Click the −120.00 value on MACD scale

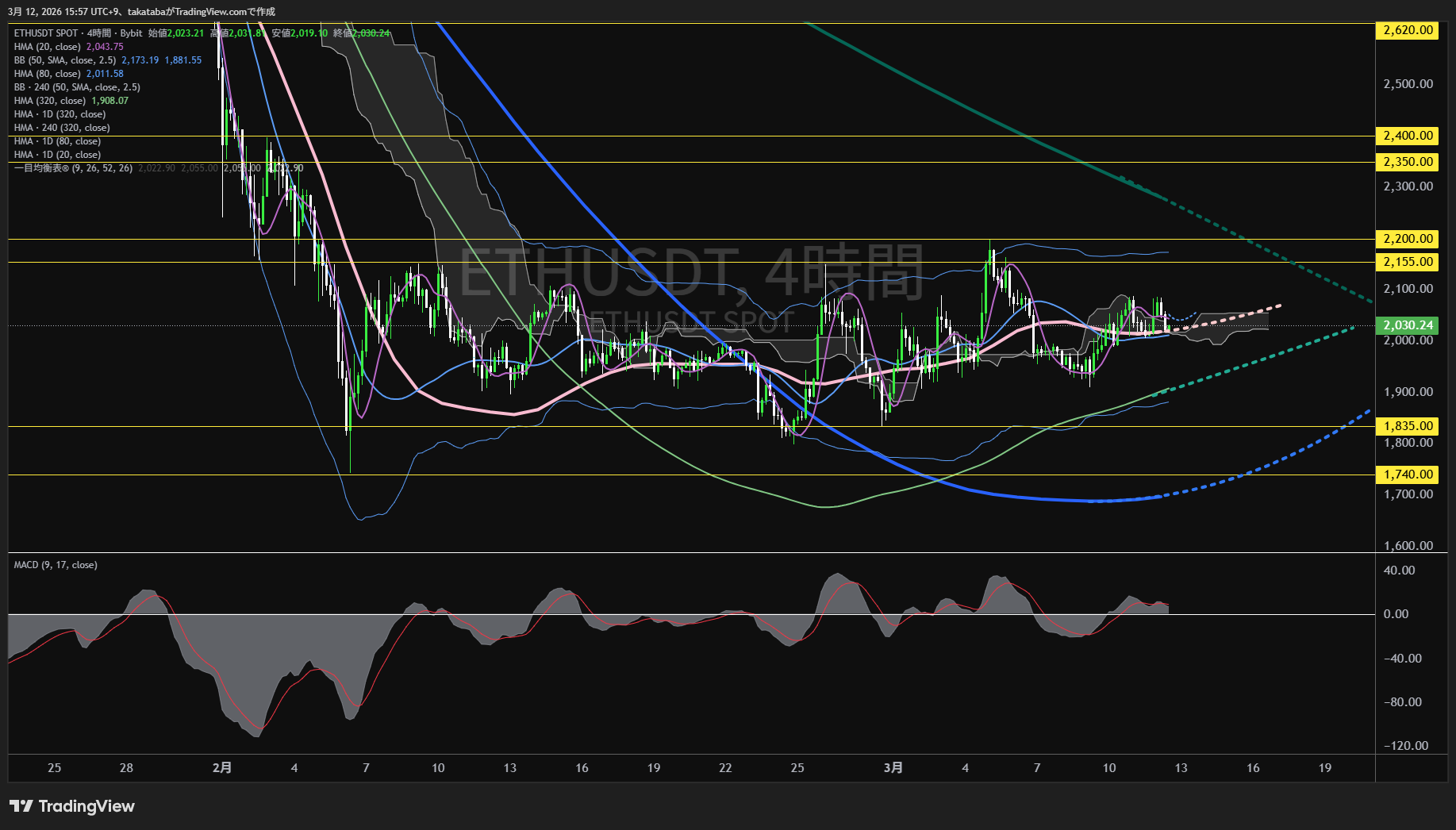(1406, 746)
